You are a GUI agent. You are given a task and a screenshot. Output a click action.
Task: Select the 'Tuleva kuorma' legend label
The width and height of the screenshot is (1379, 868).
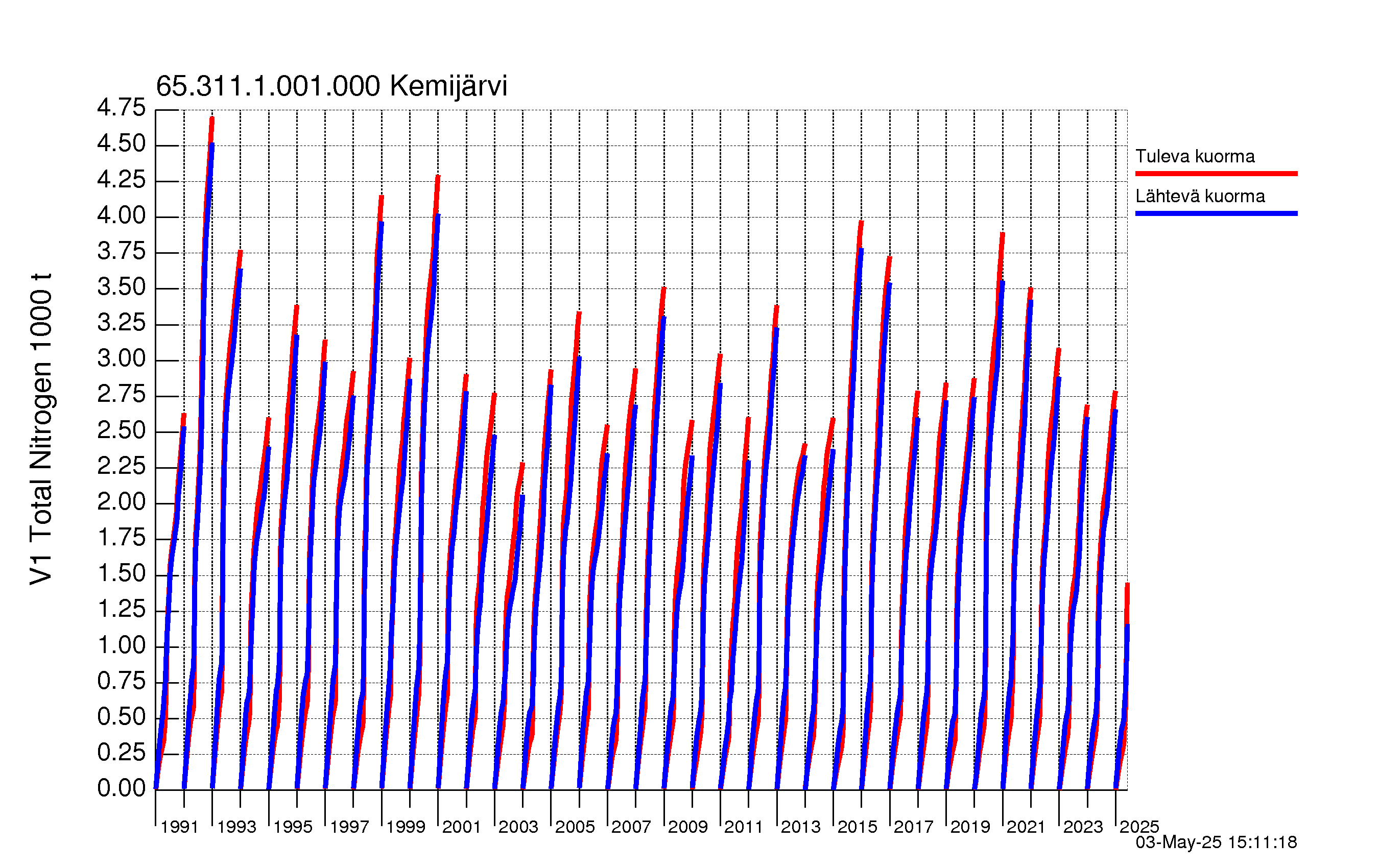click(1195, 156)
